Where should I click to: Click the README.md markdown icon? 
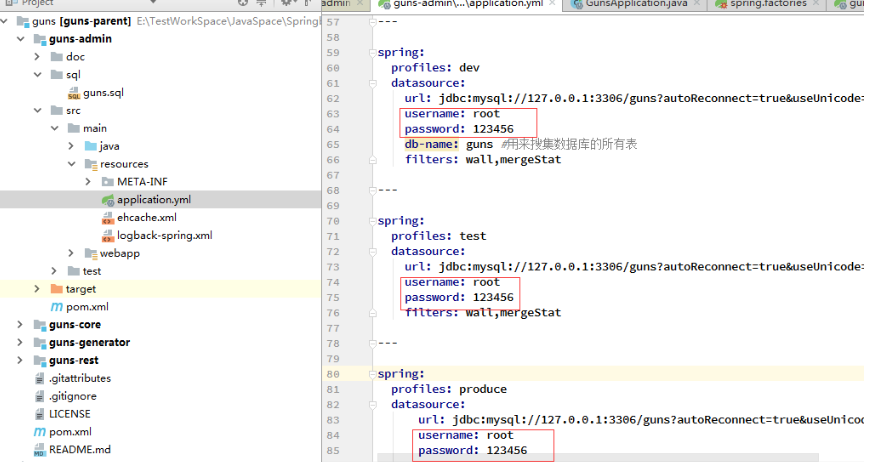pyautogui.click(x=40, y=450)
